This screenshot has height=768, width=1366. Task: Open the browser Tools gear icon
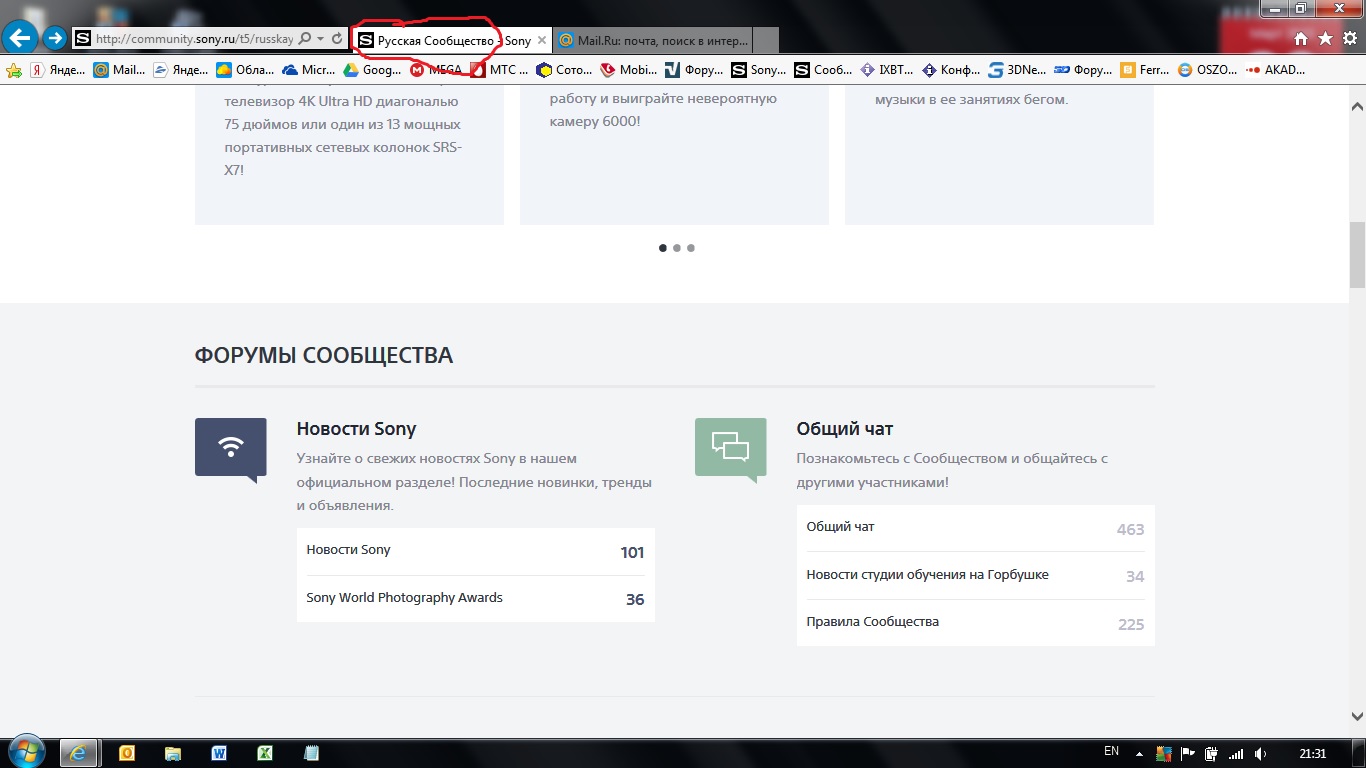(x=1349, y=39)
